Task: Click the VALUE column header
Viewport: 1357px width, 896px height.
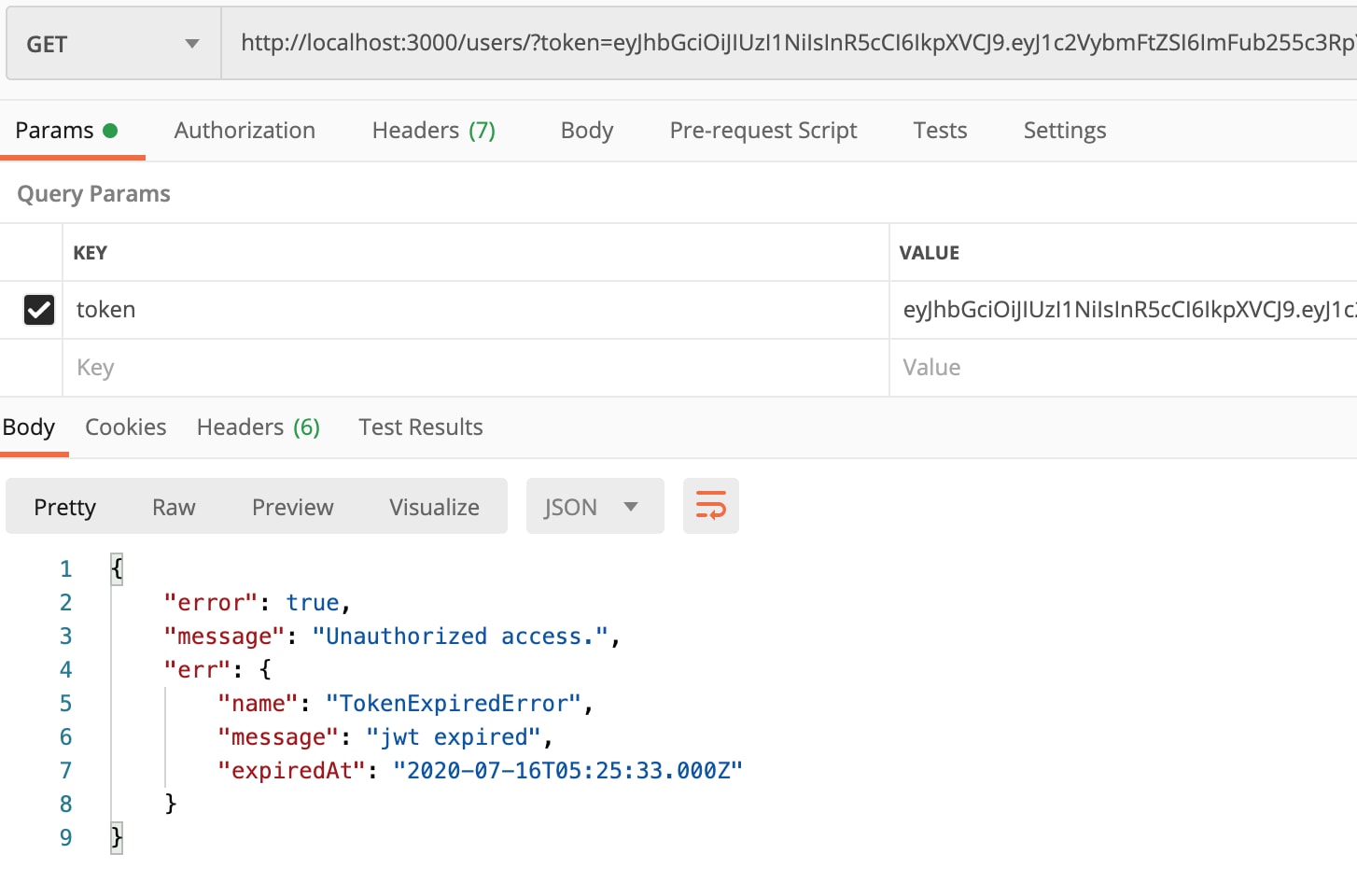Action: tap(930, 253)
